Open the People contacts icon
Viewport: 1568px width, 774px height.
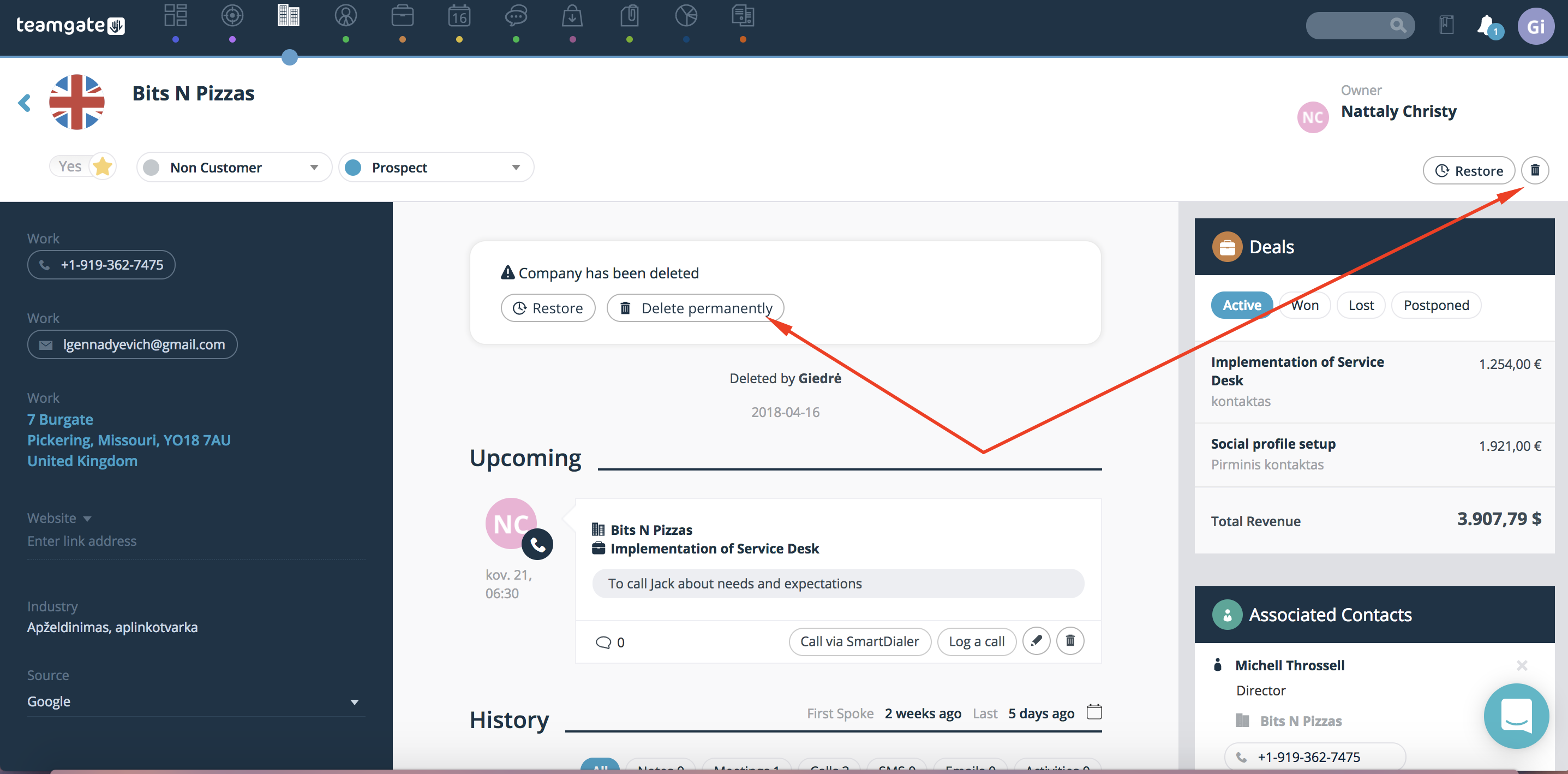pyautogui.click(x=345, y=16)
